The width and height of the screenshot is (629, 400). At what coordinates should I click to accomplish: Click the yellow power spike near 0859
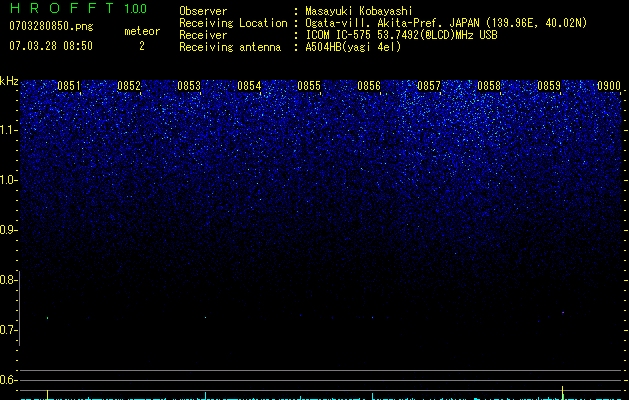(562, 393)
